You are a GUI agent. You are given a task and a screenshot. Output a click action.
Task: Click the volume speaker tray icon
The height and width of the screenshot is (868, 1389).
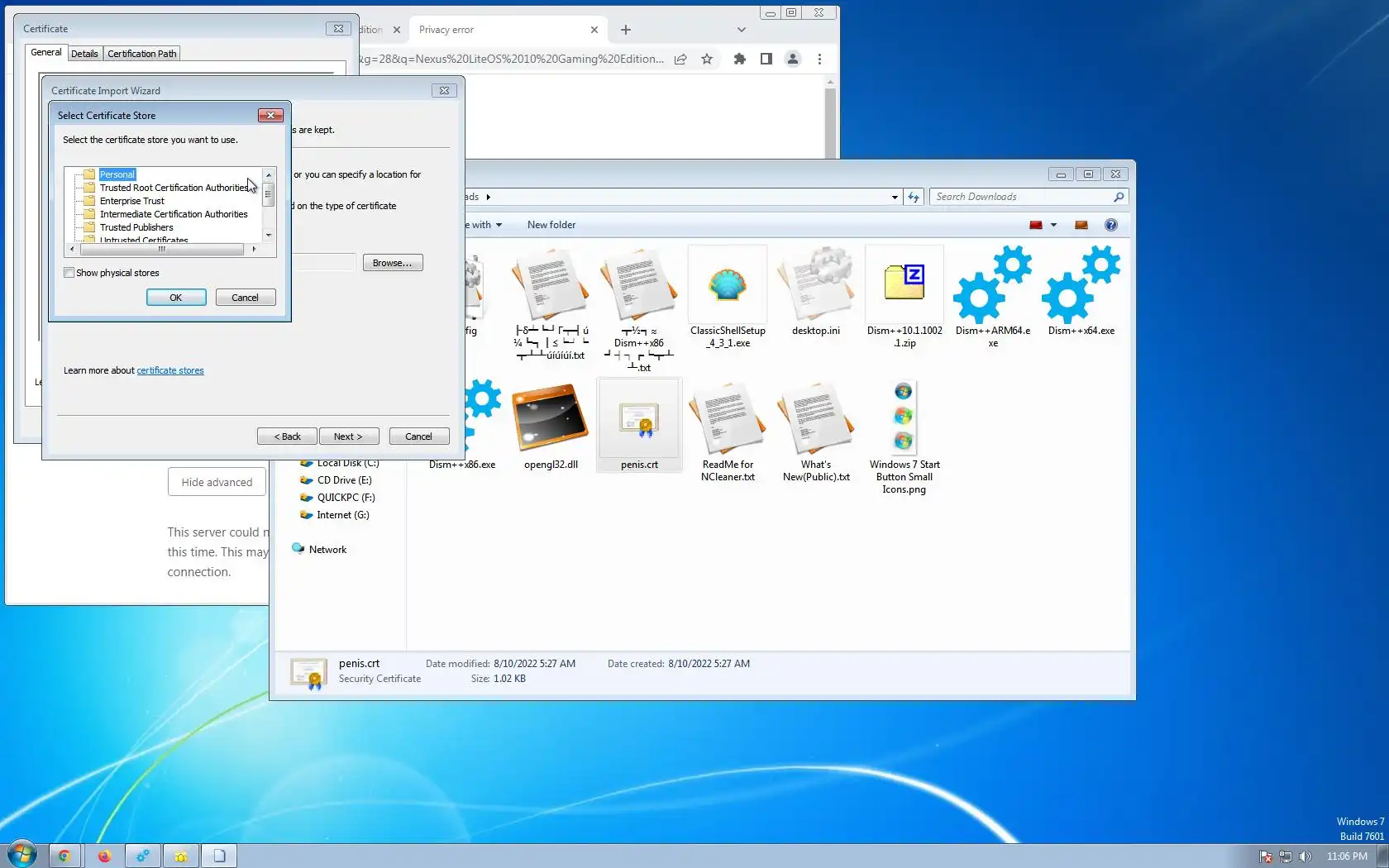click(x=1305, y=856)
